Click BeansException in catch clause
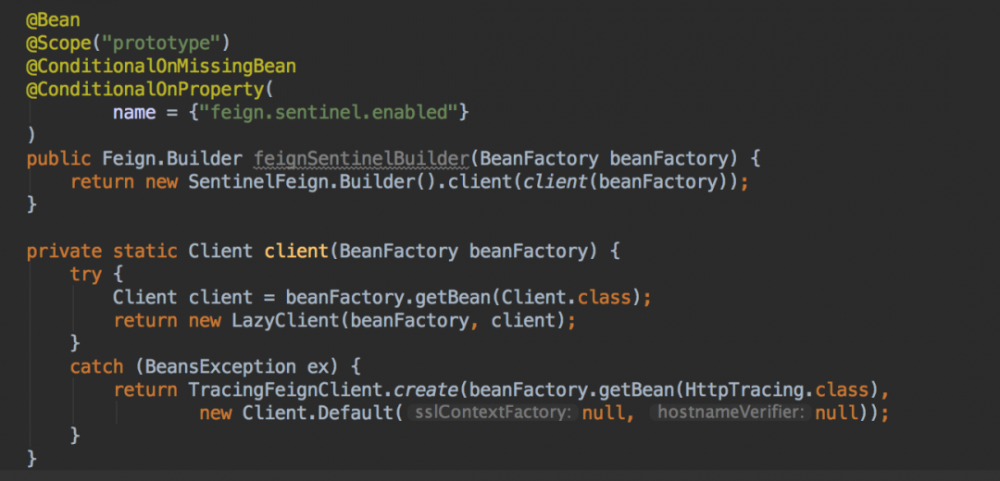This screenshot has height=481, width=1000. (x=221, y=367)
